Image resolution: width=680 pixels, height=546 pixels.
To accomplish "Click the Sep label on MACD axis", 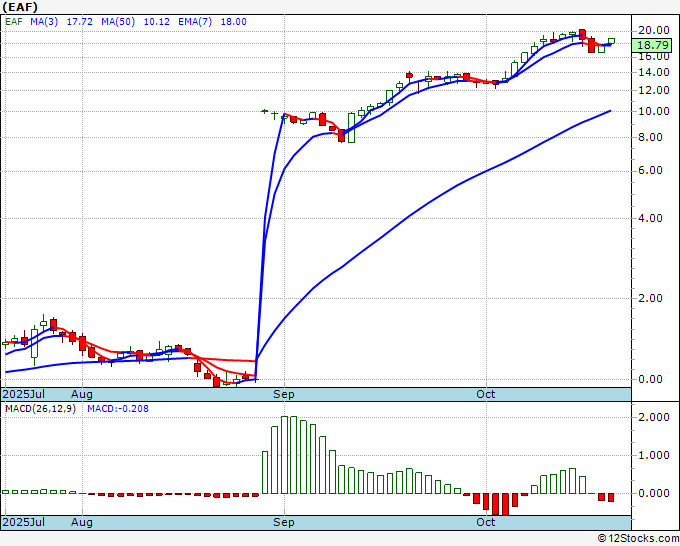I will click(x=284, y=522).
